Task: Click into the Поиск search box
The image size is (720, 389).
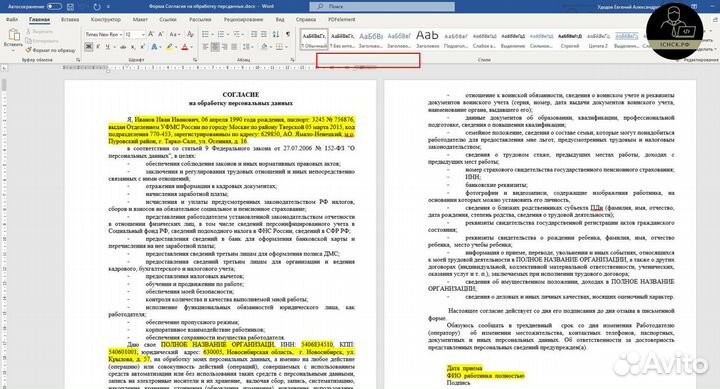Action: (382, 6)
